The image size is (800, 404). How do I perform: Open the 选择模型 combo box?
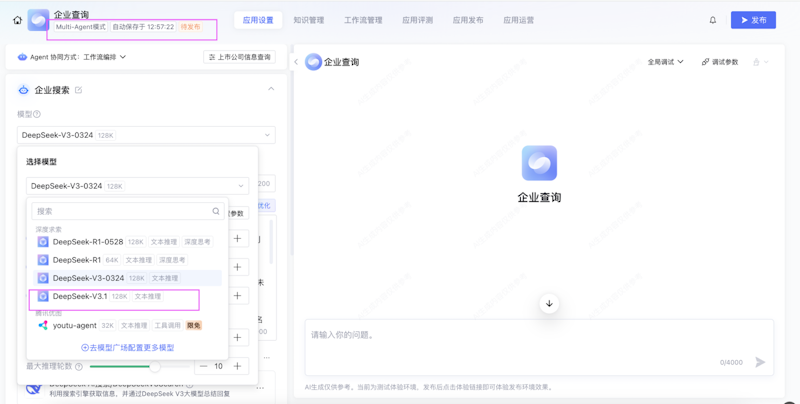tap(137, 186)
